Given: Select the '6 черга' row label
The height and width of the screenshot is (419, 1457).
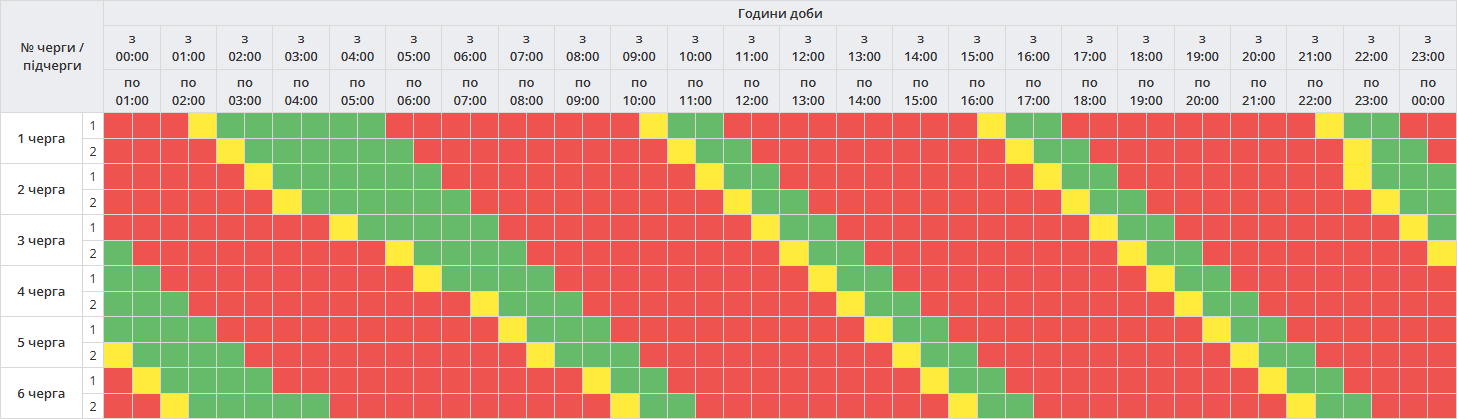Looking at the screenshot, I should tap(42, 393).
